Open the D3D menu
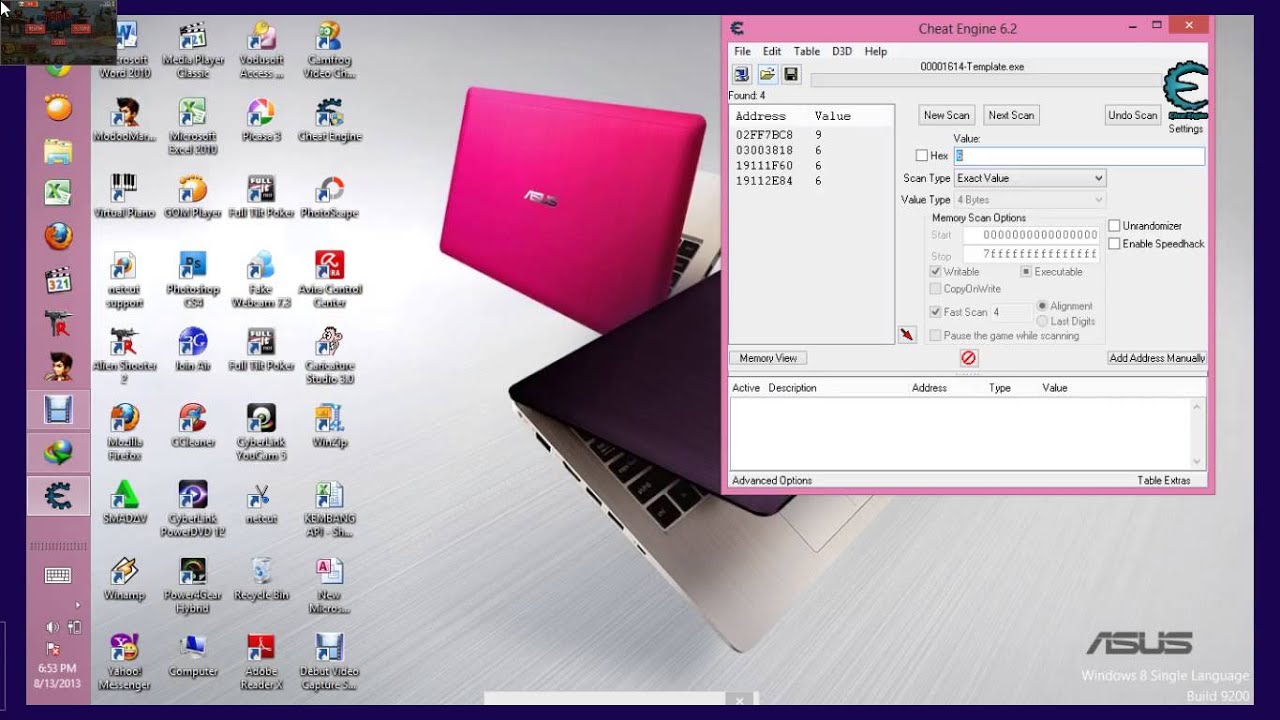The image size is (1280, 720). pyautogui.click(x=842, y=51)
